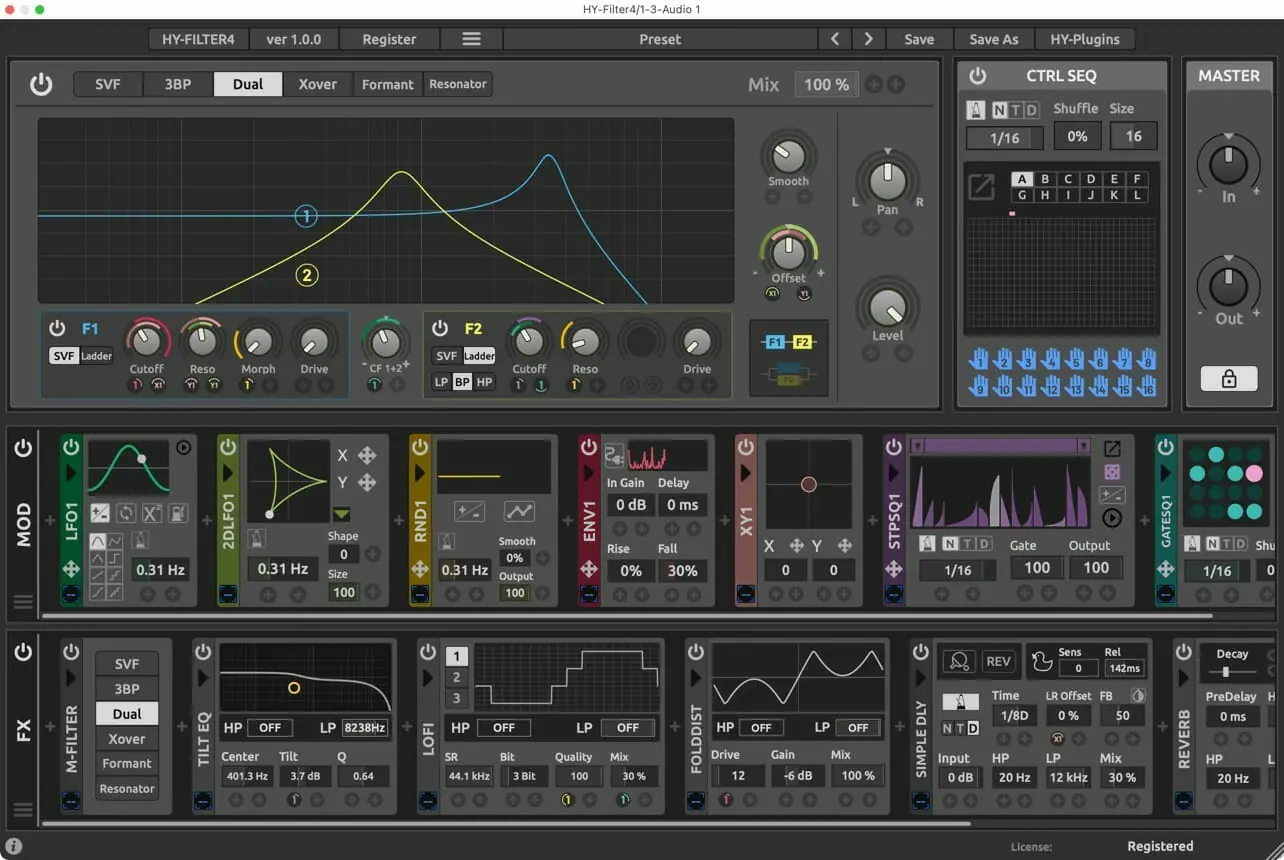Open the 1/16 rate selector in CTRL SEQ

click(1004, 137)
